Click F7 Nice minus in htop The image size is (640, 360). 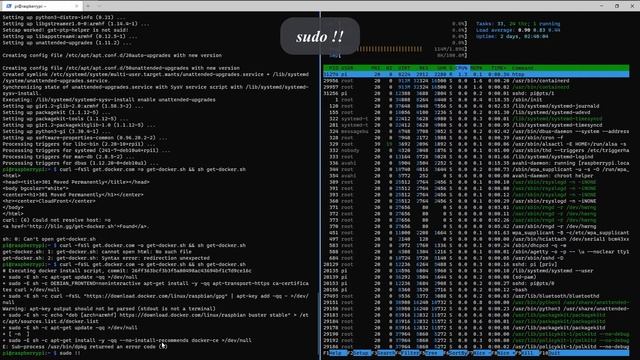(x=481, y=353)
